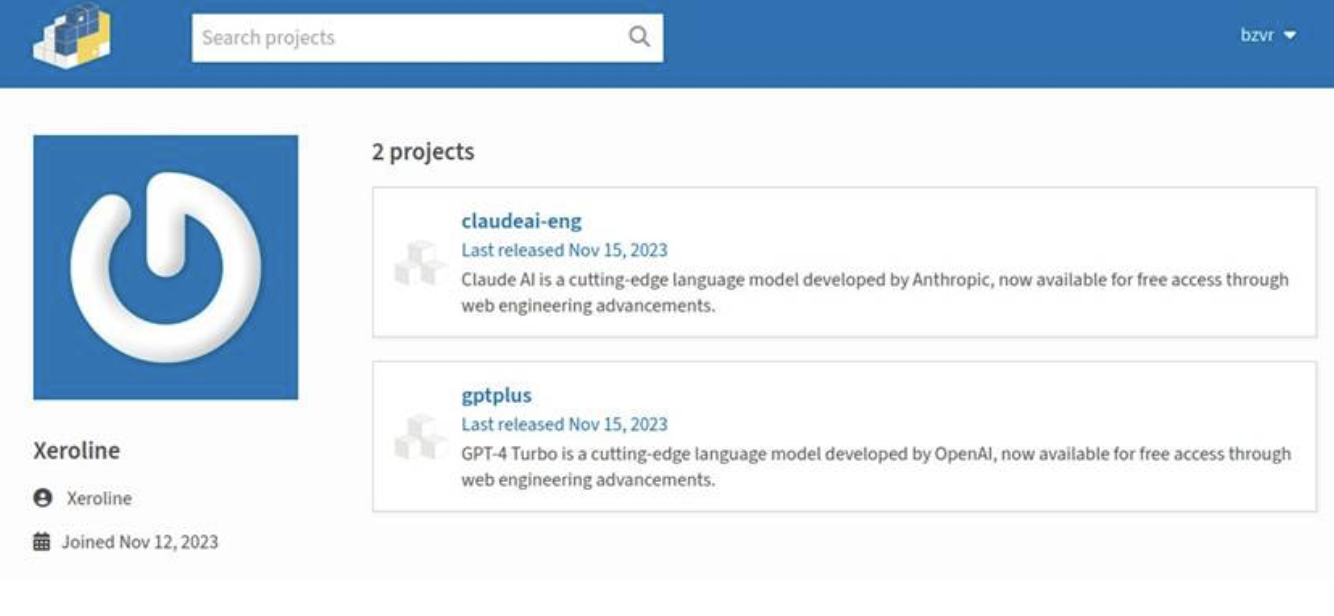Open the claudeai-eng project link

(521, 221)
